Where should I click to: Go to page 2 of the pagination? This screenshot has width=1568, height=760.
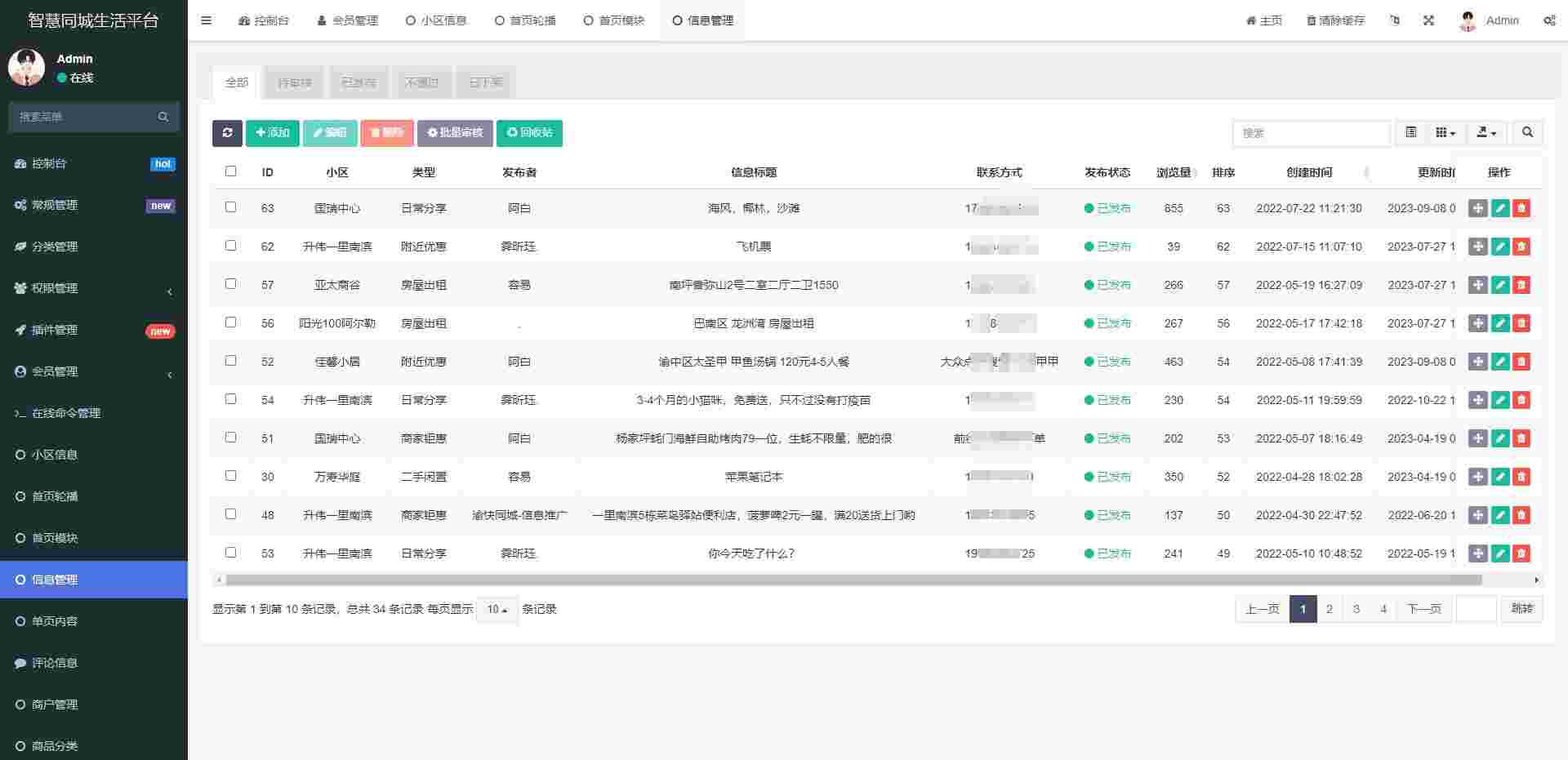1330,609
